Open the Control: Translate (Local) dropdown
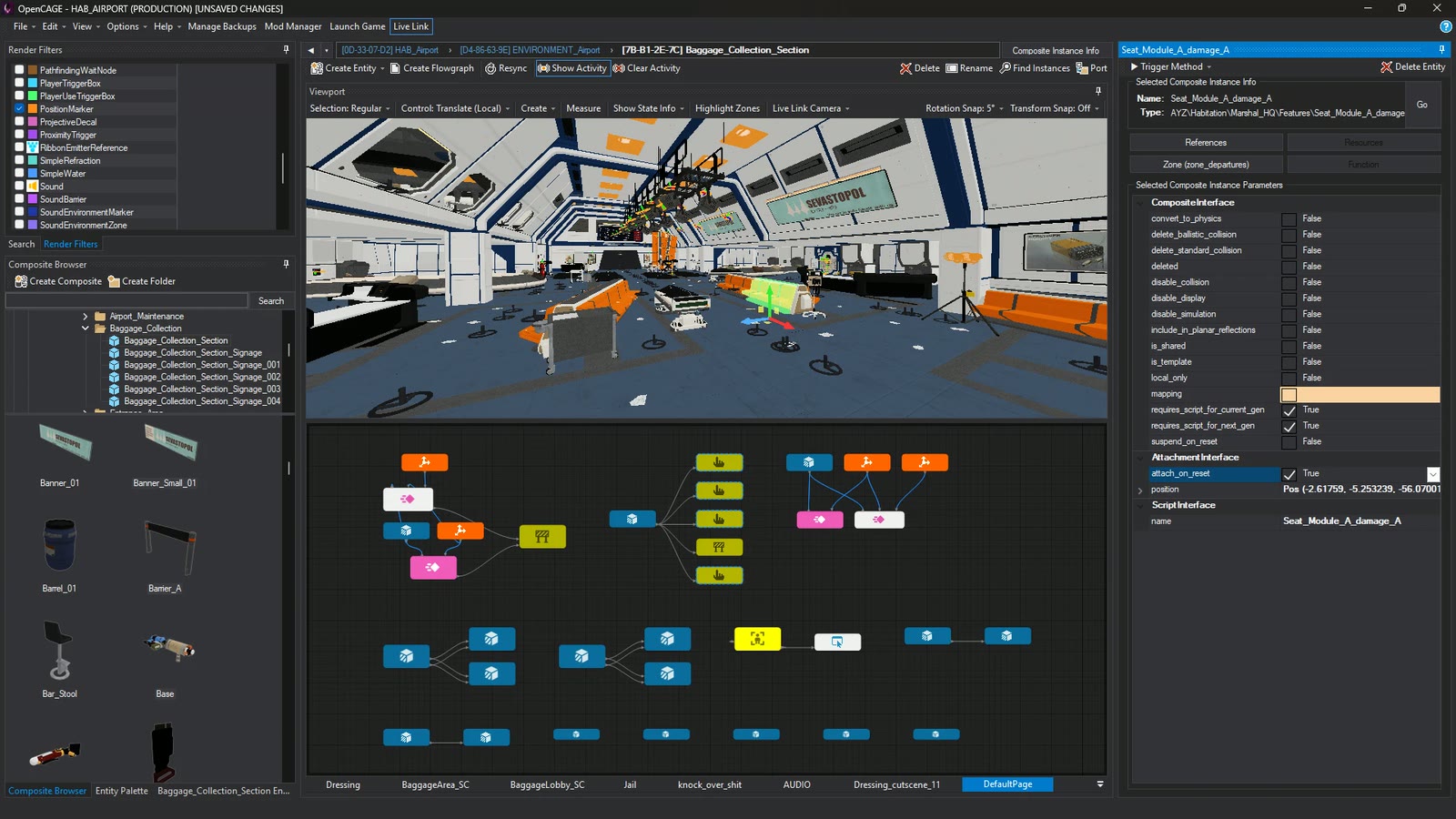The height and width of the screenshot is (819, 1456). click(x=455, y=108)
